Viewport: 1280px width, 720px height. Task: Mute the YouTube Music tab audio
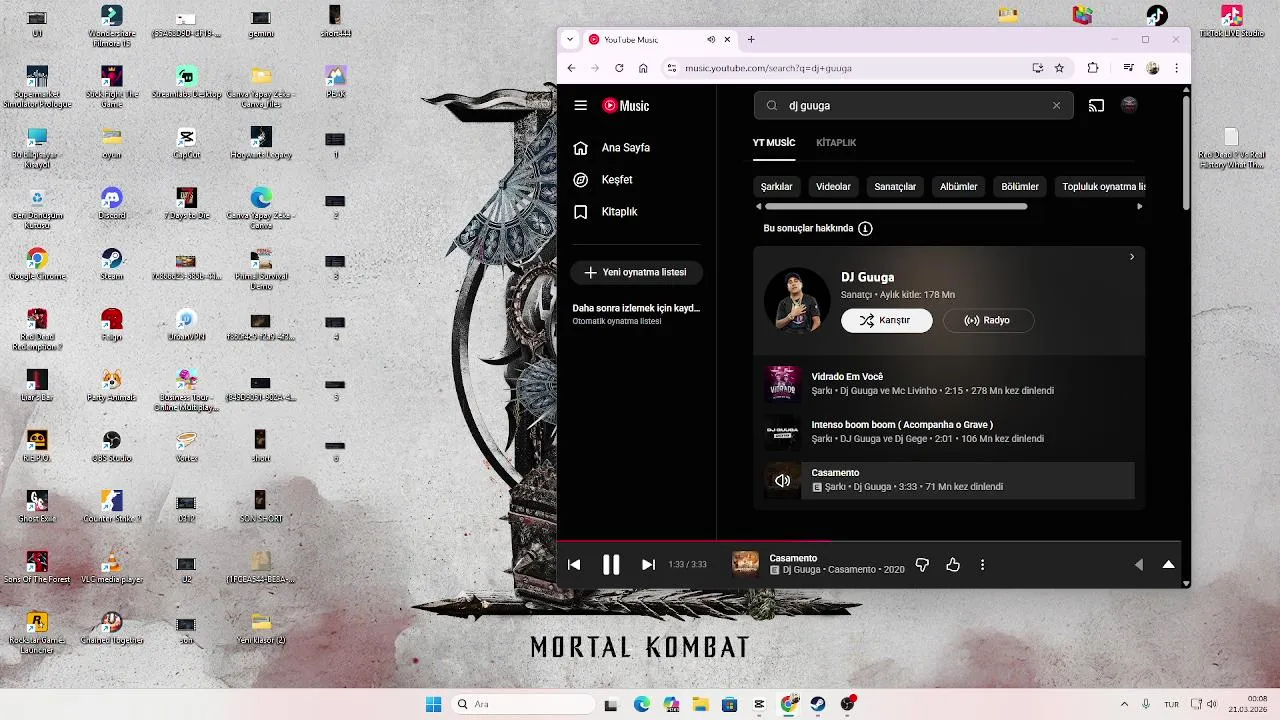[x=711, y=40]
